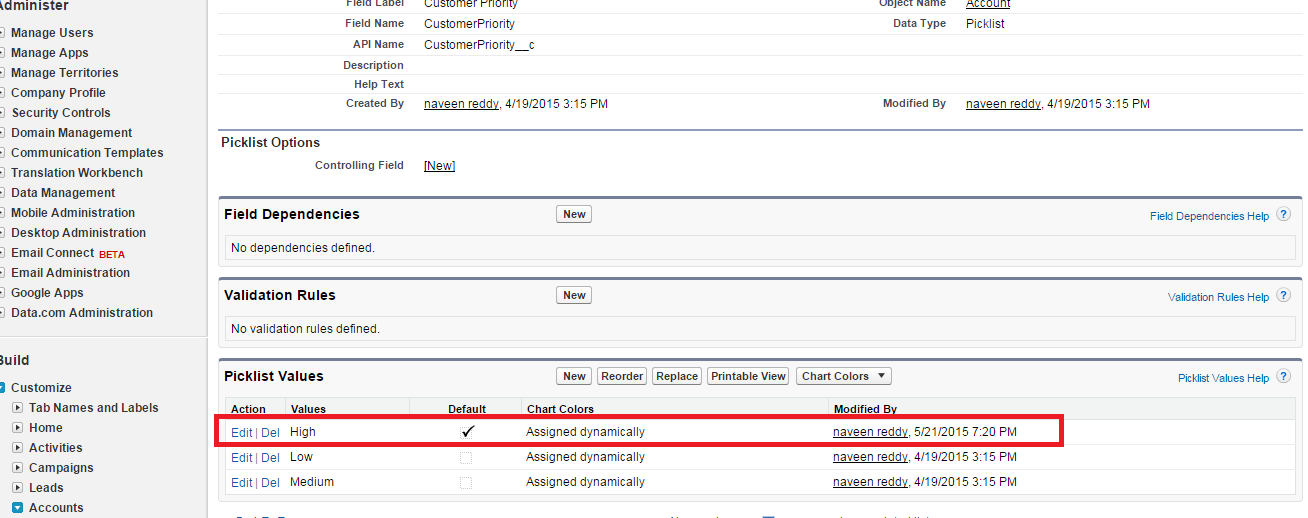Click the Printable View button

(x=748, y=376)
